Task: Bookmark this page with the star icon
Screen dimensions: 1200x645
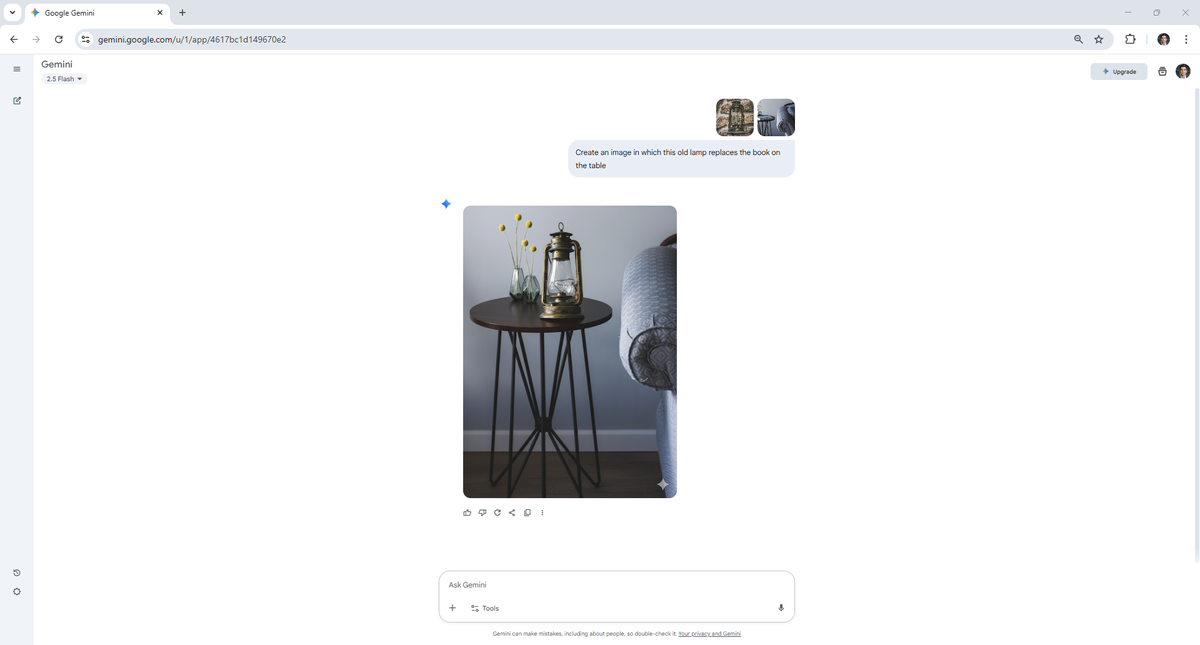Action: point(1099,40)
